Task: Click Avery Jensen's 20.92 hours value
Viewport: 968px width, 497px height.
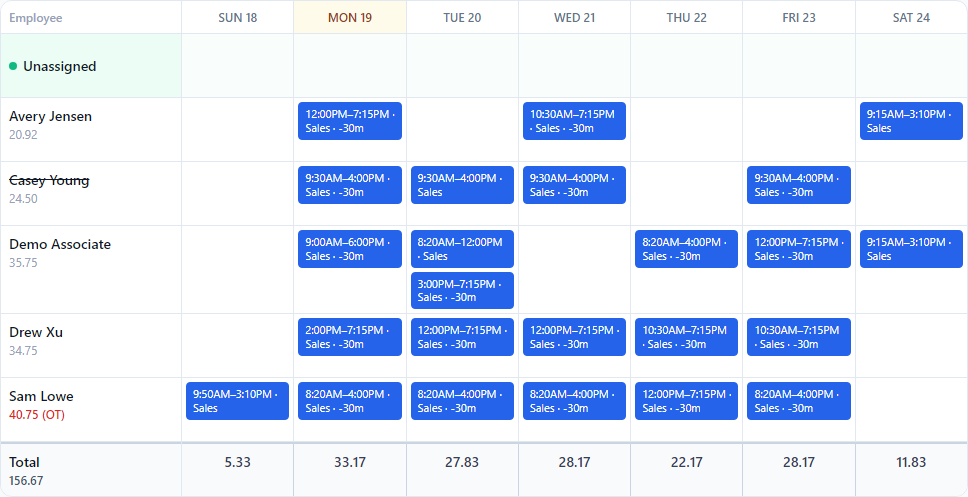Action: (23, 135)
